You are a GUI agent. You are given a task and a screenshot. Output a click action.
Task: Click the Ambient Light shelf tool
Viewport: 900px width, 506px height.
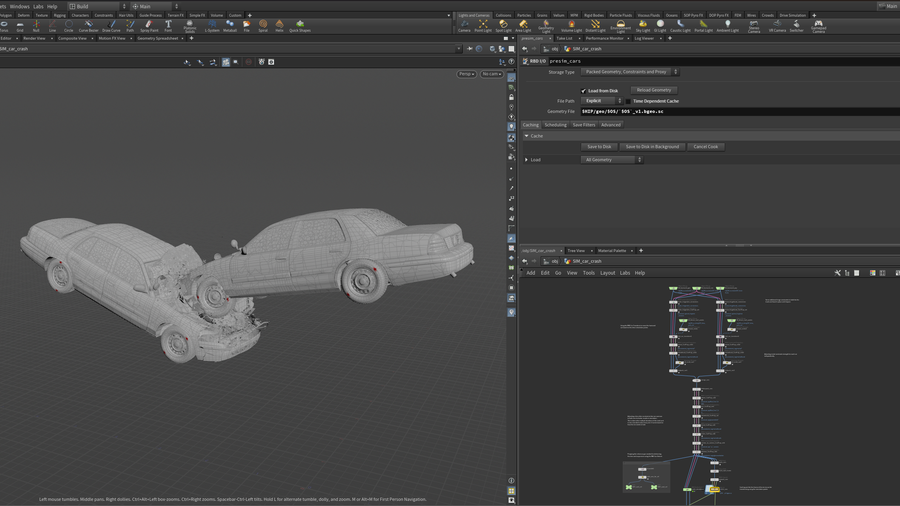[x=727, y=25]
